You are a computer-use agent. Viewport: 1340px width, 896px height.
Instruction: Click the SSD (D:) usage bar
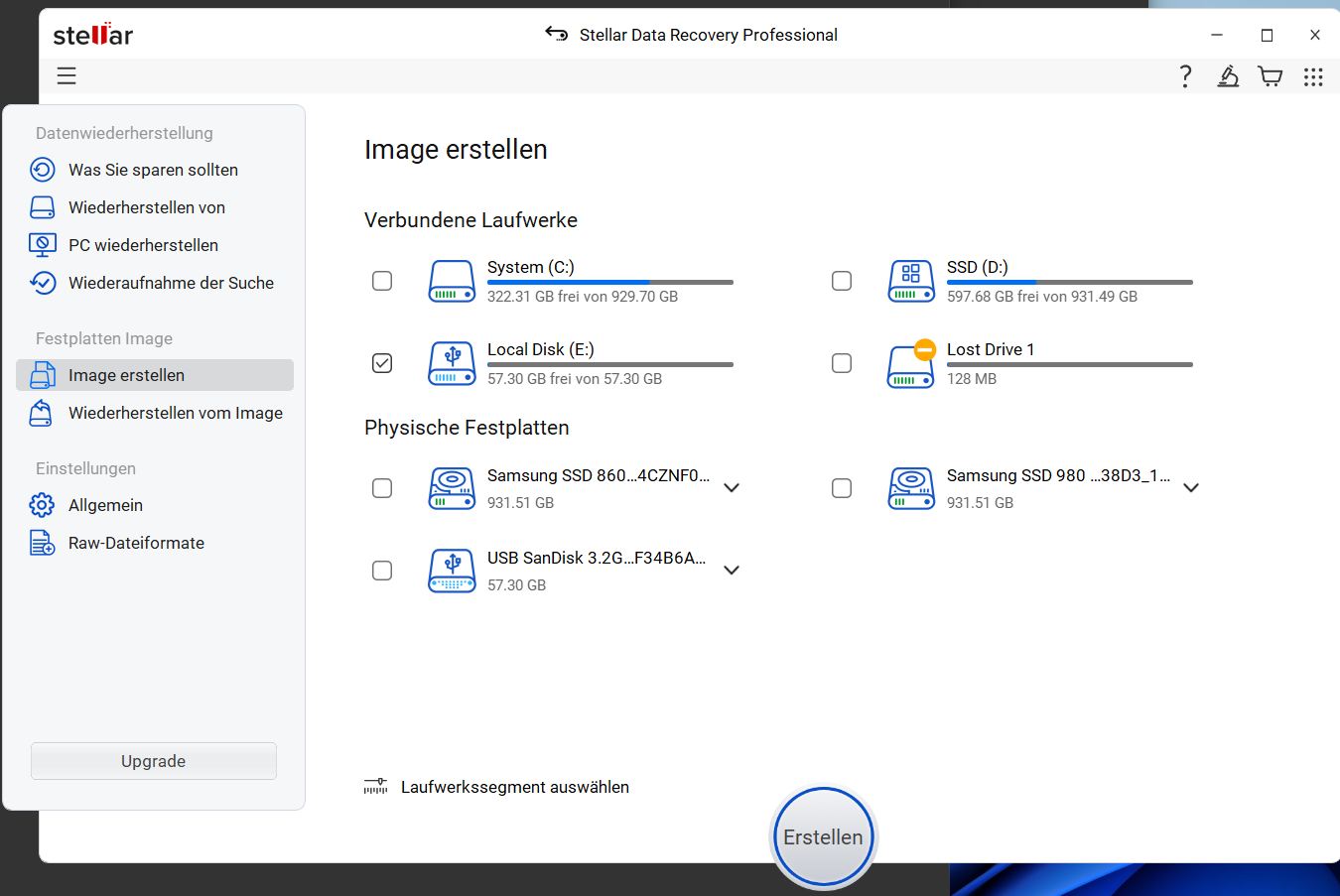click(x=1070, y=283)
